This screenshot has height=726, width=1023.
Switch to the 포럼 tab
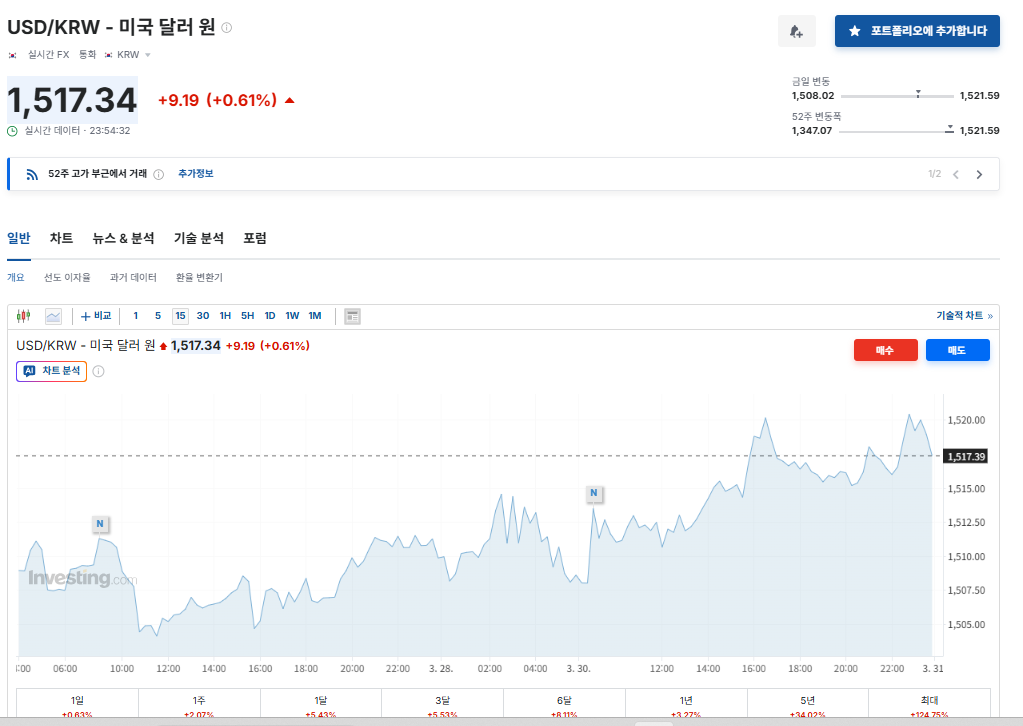(x=254, y=238)
